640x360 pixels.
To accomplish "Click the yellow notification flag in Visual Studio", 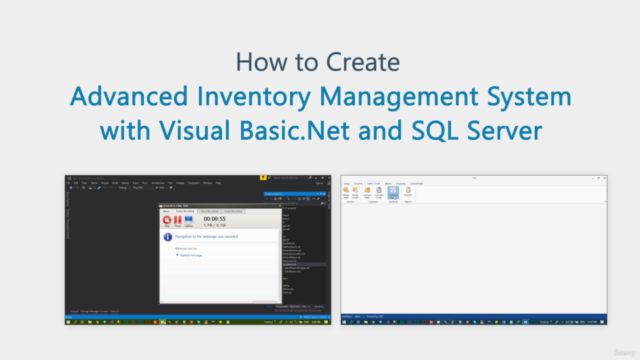I will (x=263, y=178).
